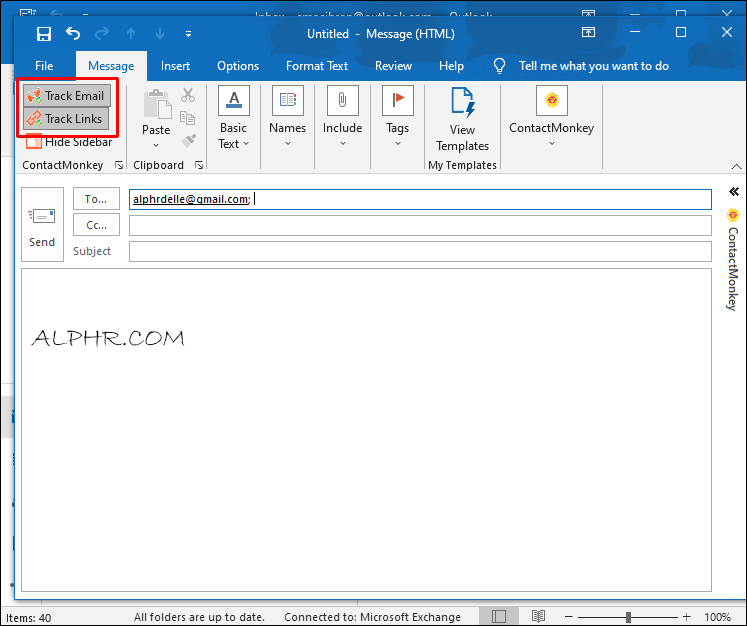This screenshot has height=626, width=747.
Task: Click the message body area
Action: (366, 430)
